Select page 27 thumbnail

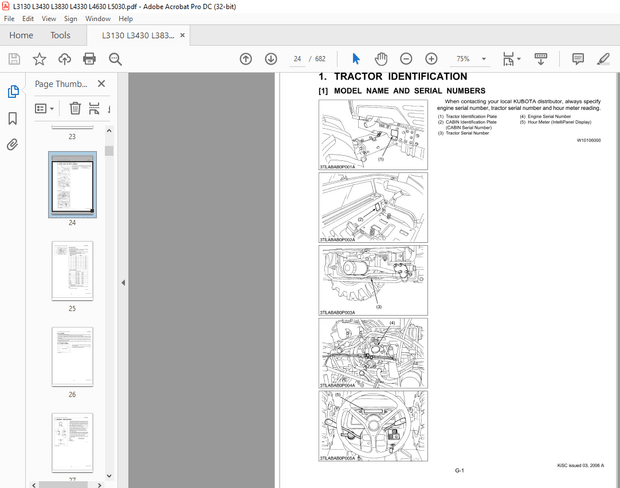point(72,443)
